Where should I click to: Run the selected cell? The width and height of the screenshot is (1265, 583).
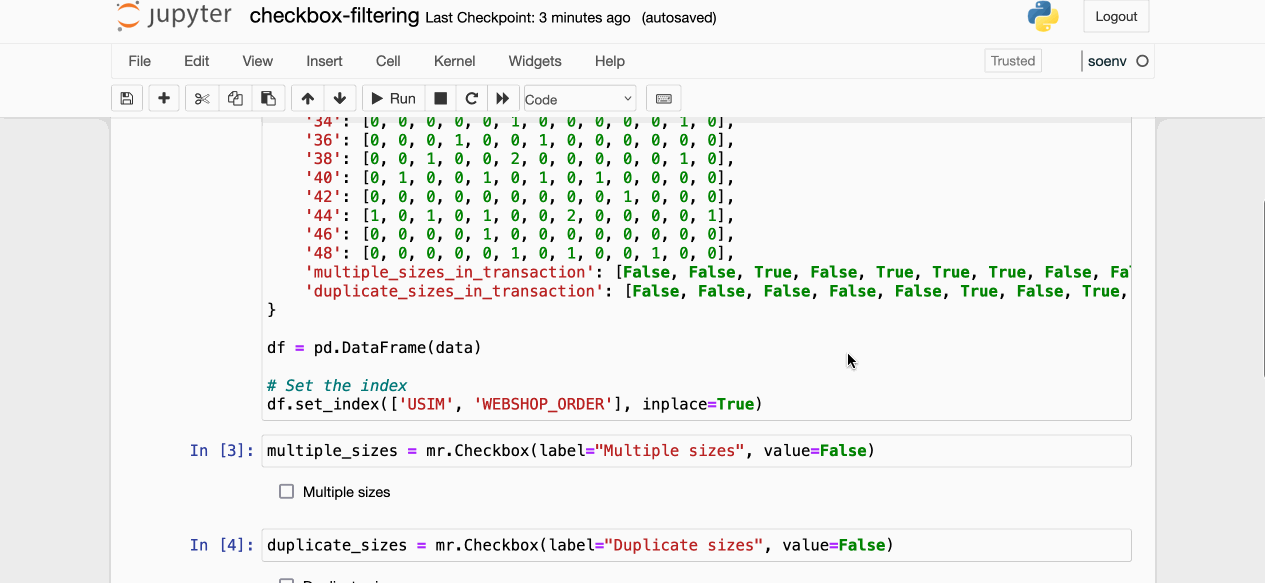point(392,97)
